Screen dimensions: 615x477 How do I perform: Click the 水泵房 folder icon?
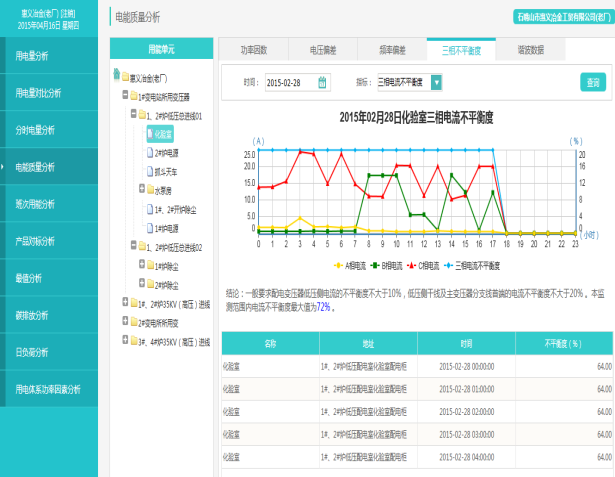[x=149, y=189]
